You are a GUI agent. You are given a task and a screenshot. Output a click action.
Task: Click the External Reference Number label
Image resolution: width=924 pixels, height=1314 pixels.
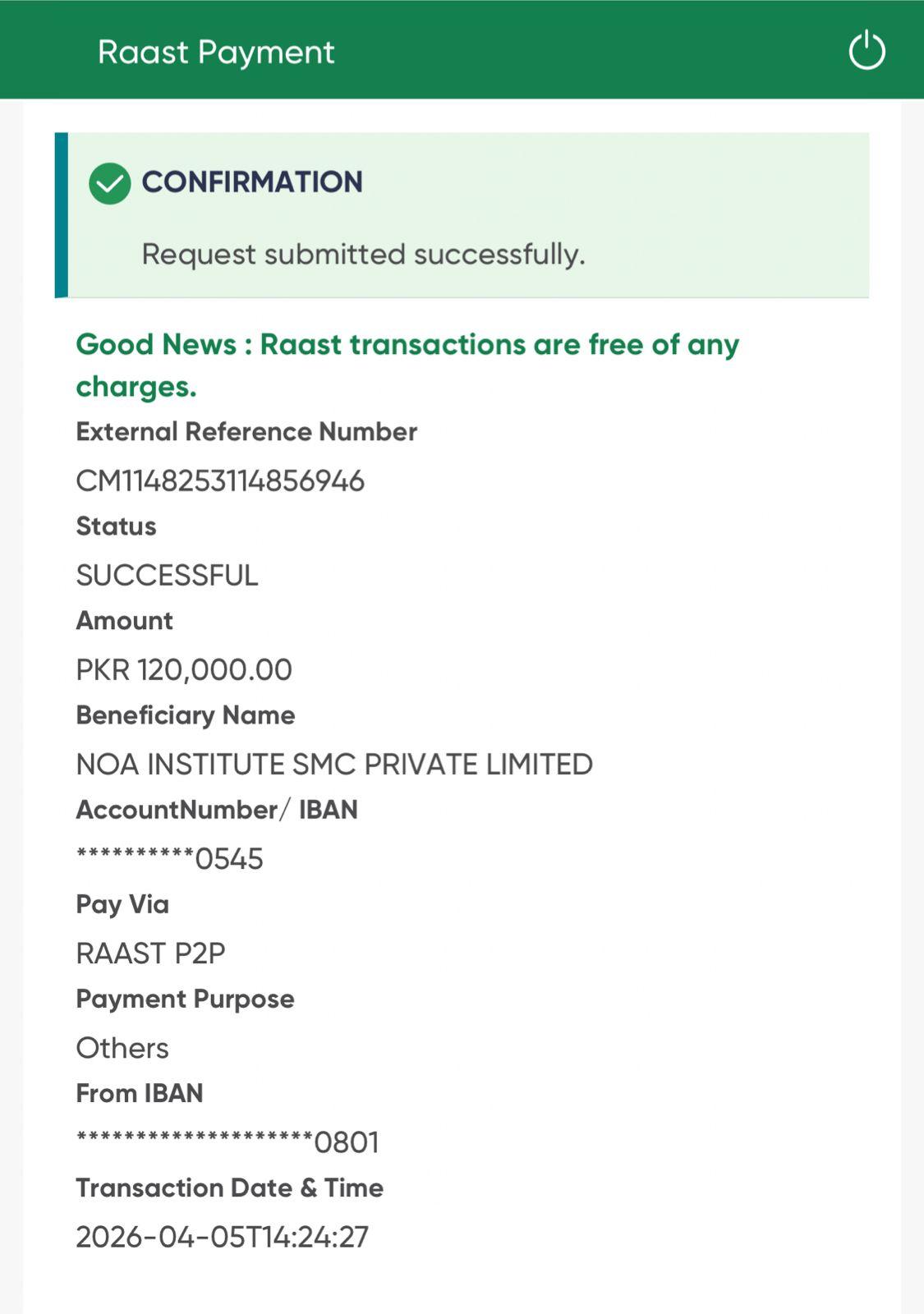point(246,431)
